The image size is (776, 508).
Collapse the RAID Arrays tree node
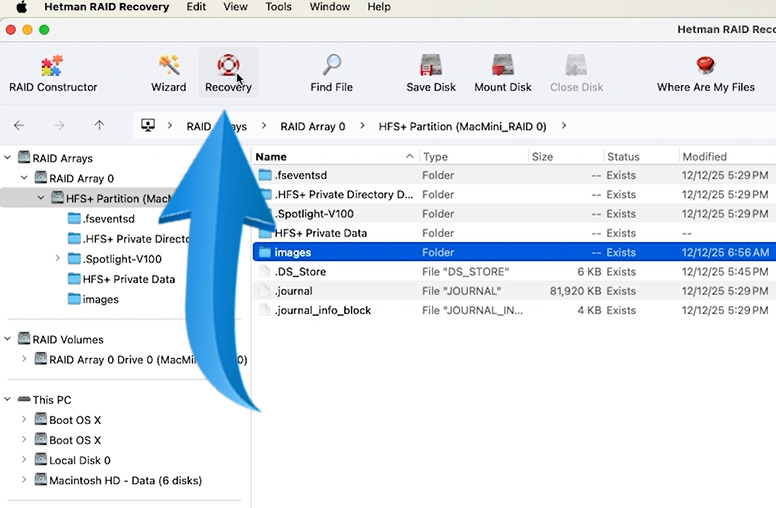tap(7, 158)
